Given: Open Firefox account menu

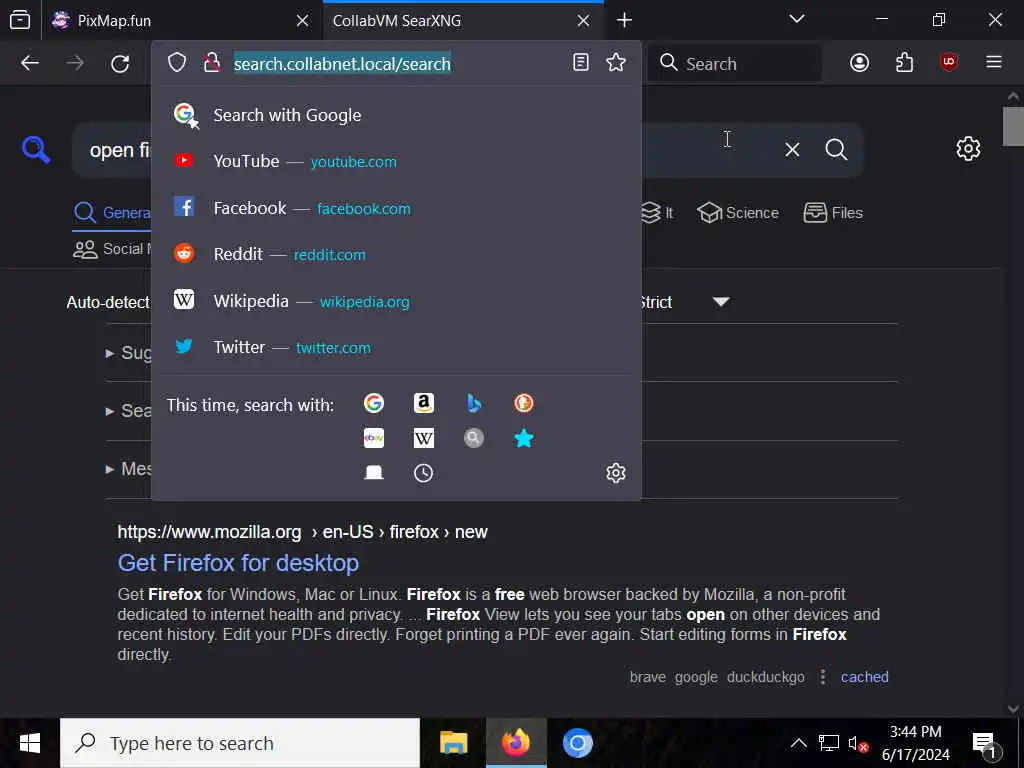Looking at the screenshot, I should (x=859, y=63).
